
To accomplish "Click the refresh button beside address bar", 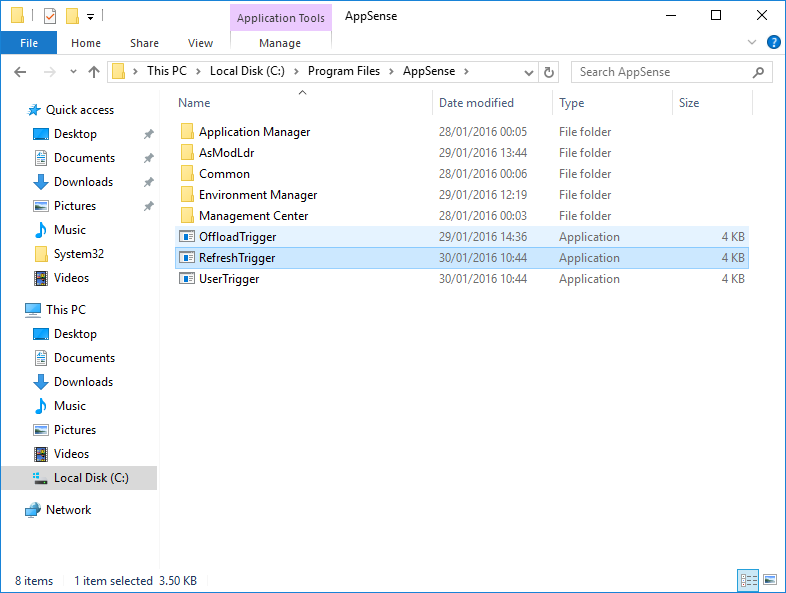I will click(548, 72).
